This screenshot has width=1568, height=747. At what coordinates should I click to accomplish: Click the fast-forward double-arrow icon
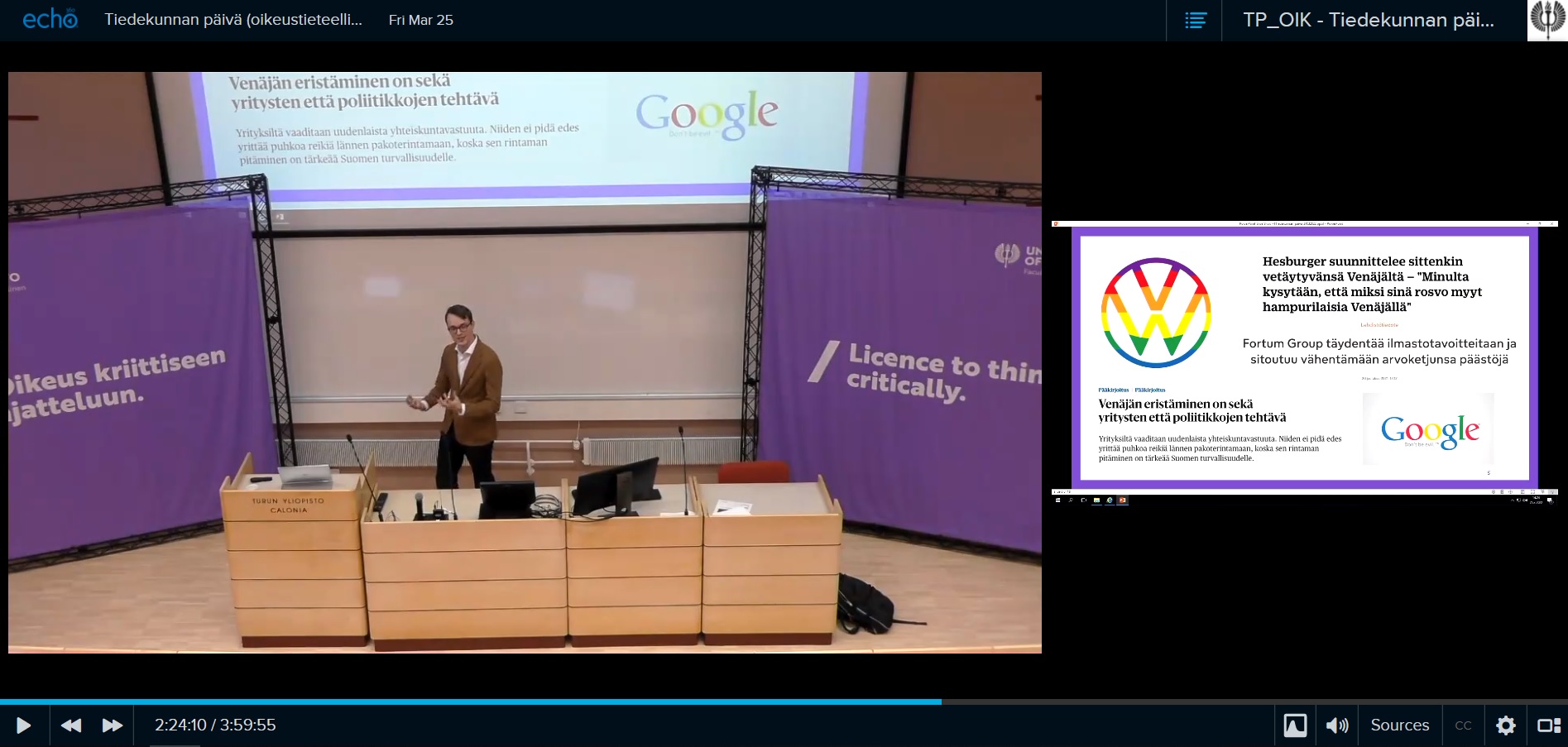pyautogui.click(x=113, y=725)
